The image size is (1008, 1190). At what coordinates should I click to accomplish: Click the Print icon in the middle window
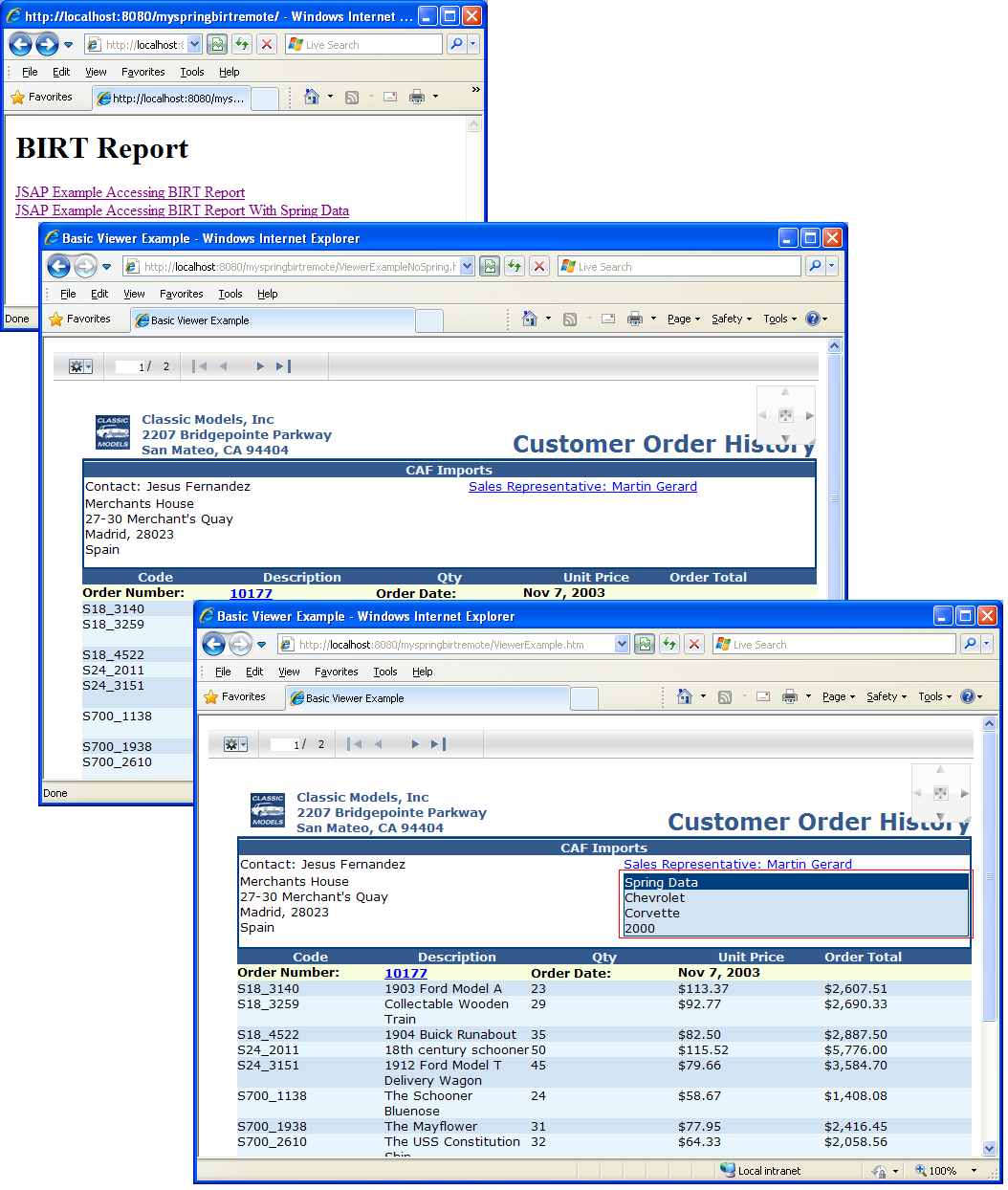[x=635, y=319]
